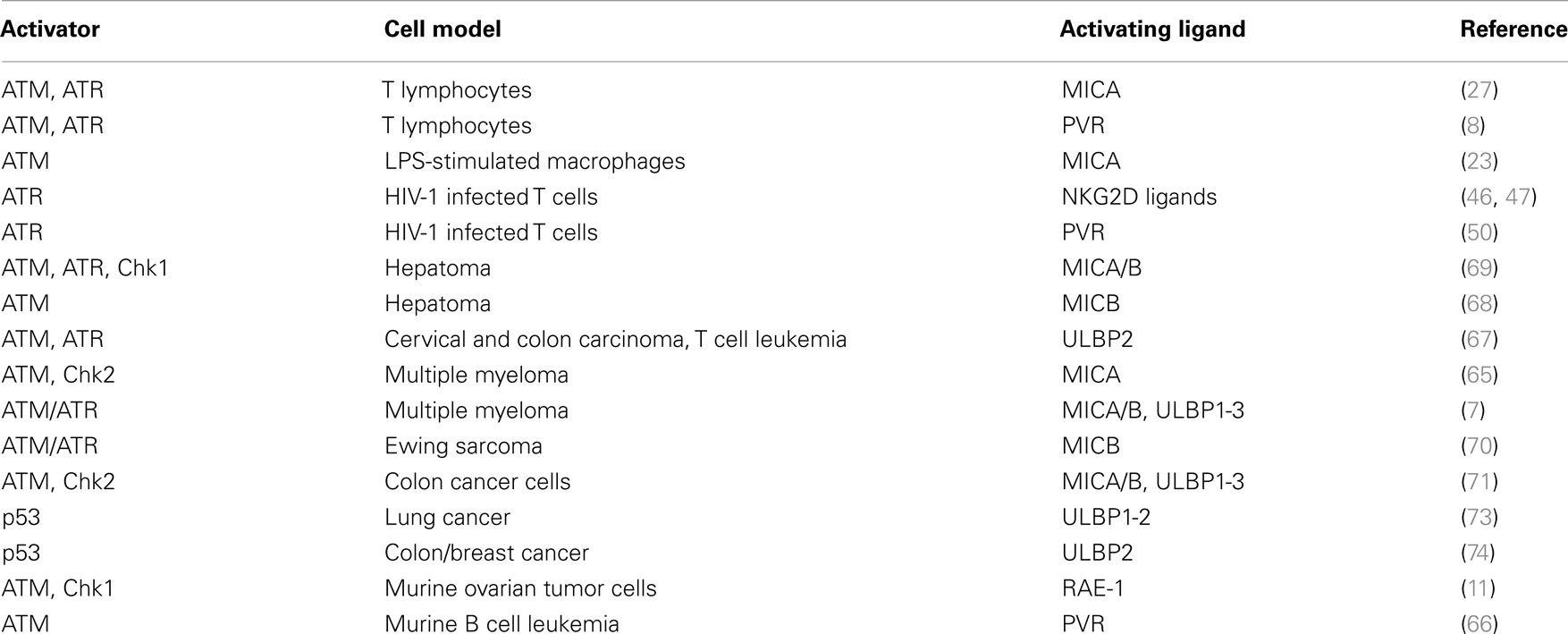The height and width of the screenshot is (634, 1568).
Task: Open reference 27 link in first row
Action: [x=1479, y=90]
